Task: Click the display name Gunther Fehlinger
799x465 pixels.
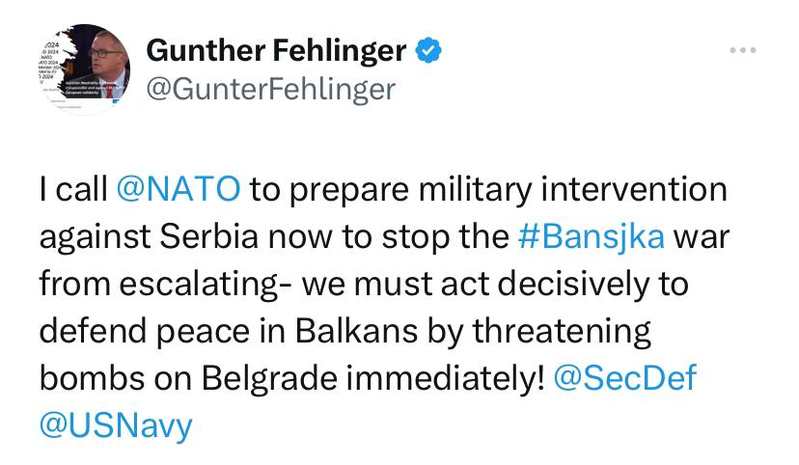Action: click(276, 49)
